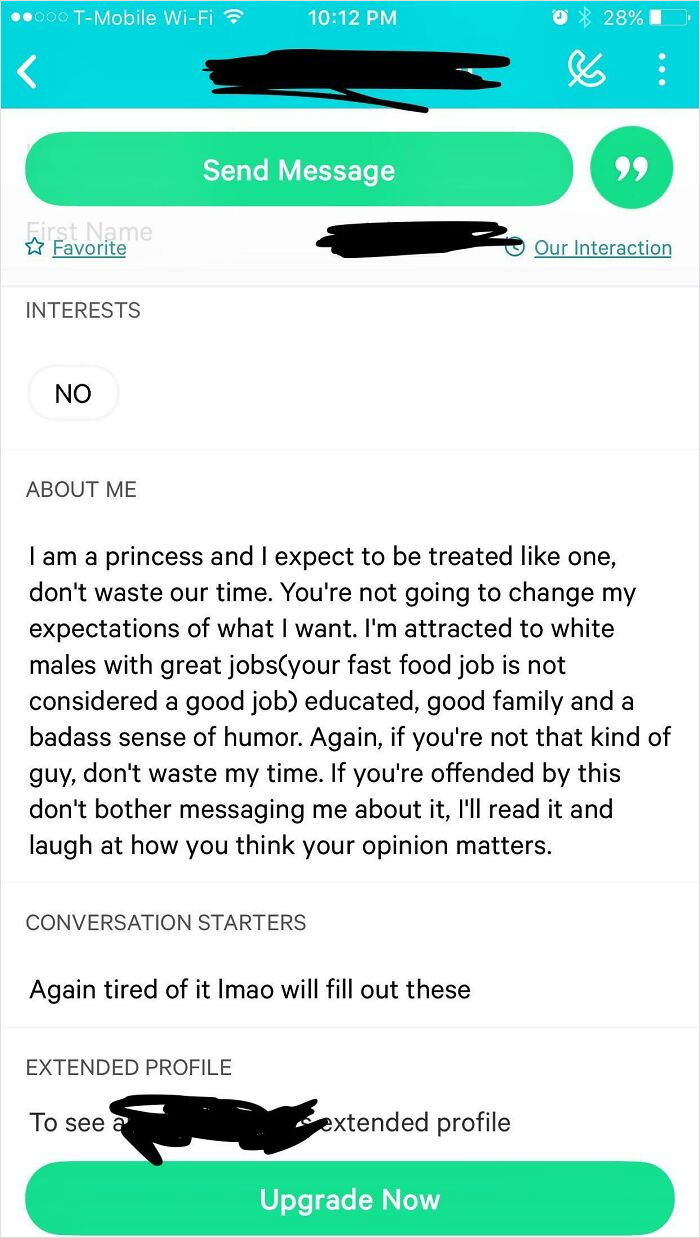Viewport: 700px width, 1238px height.
Task: Select the EXTENDED PROFILE section heading
Action: pyautogui.click(x=128, y=1067)
